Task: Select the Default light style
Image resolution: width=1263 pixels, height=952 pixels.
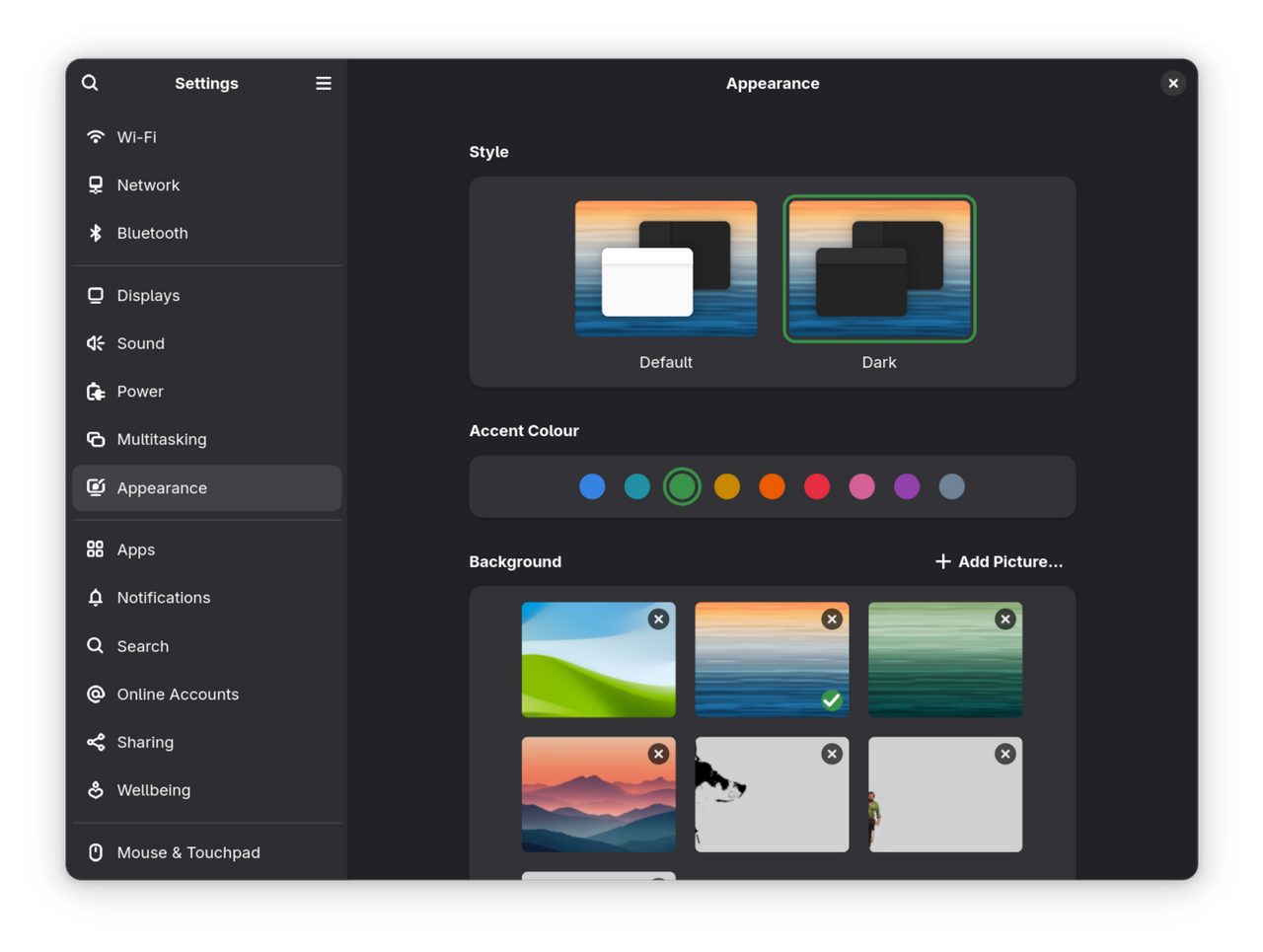Action: point(666,268)
